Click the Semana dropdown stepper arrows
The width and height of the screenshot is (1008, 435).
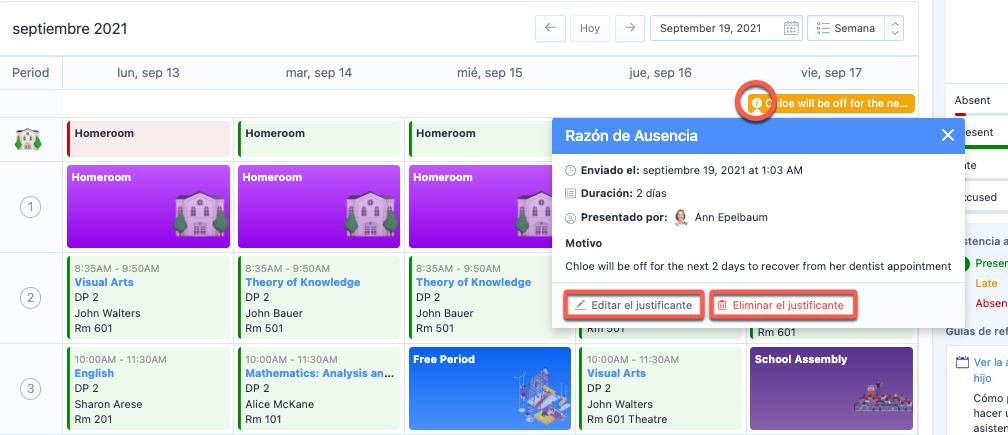tap(894, 29)
